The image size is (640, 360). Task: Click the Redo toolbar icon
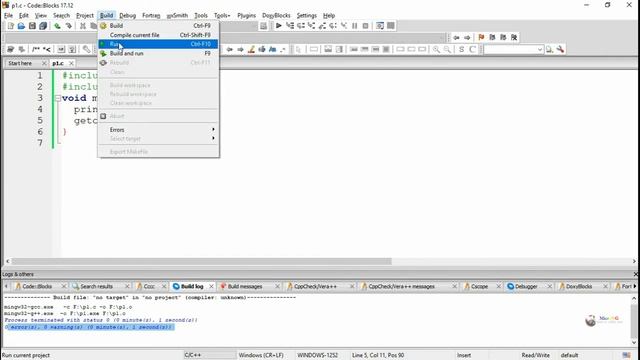tap(69, 26)
